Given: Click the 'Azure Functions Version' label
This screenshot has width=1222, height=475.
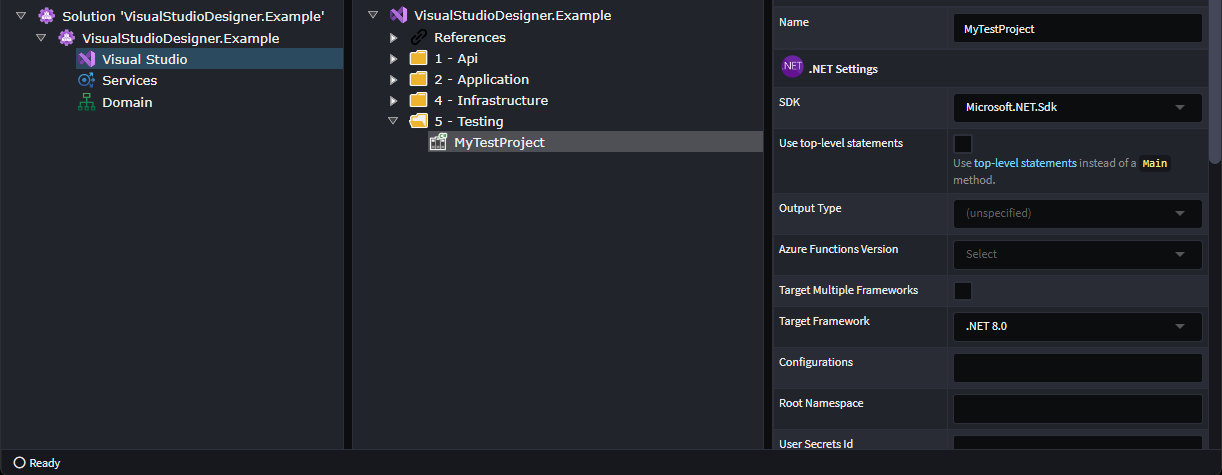Looking at the screenshot, I should pyautogui.click(x=838, y=249).
